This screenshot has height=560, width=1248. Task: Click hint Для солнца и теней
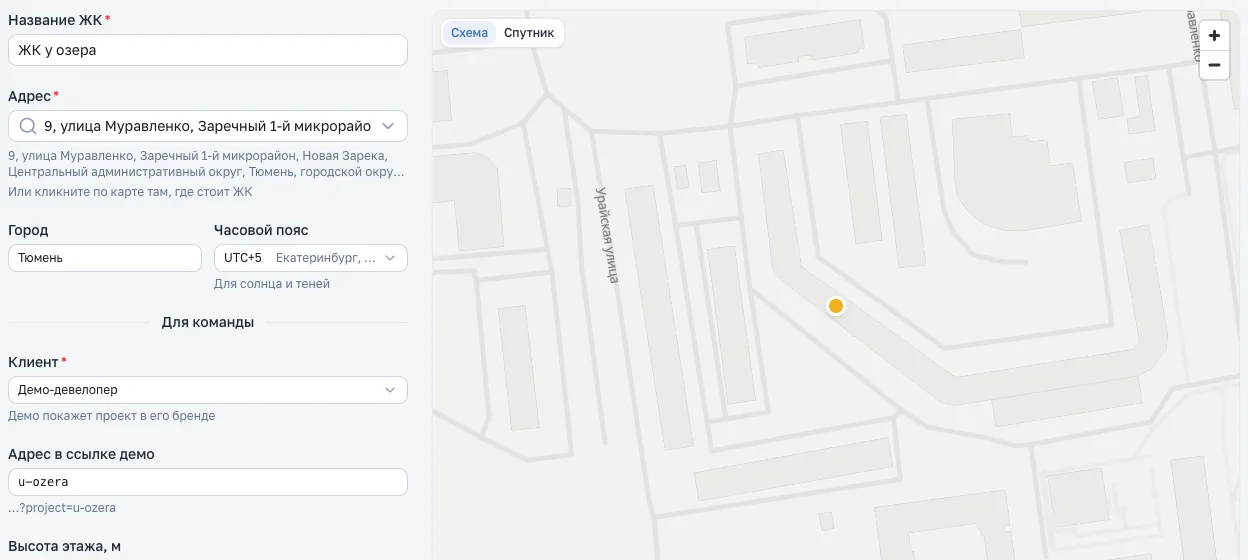272,284
